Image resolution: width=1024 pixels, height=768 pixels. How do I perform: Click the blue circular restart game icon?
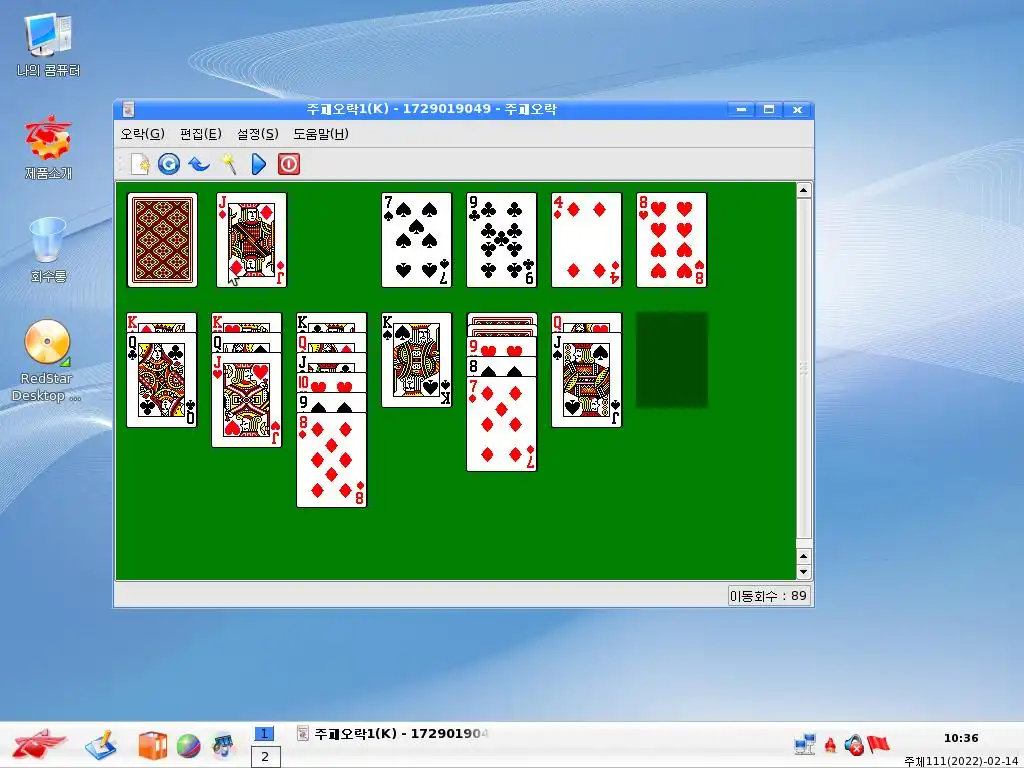click(x=169, y=164)
